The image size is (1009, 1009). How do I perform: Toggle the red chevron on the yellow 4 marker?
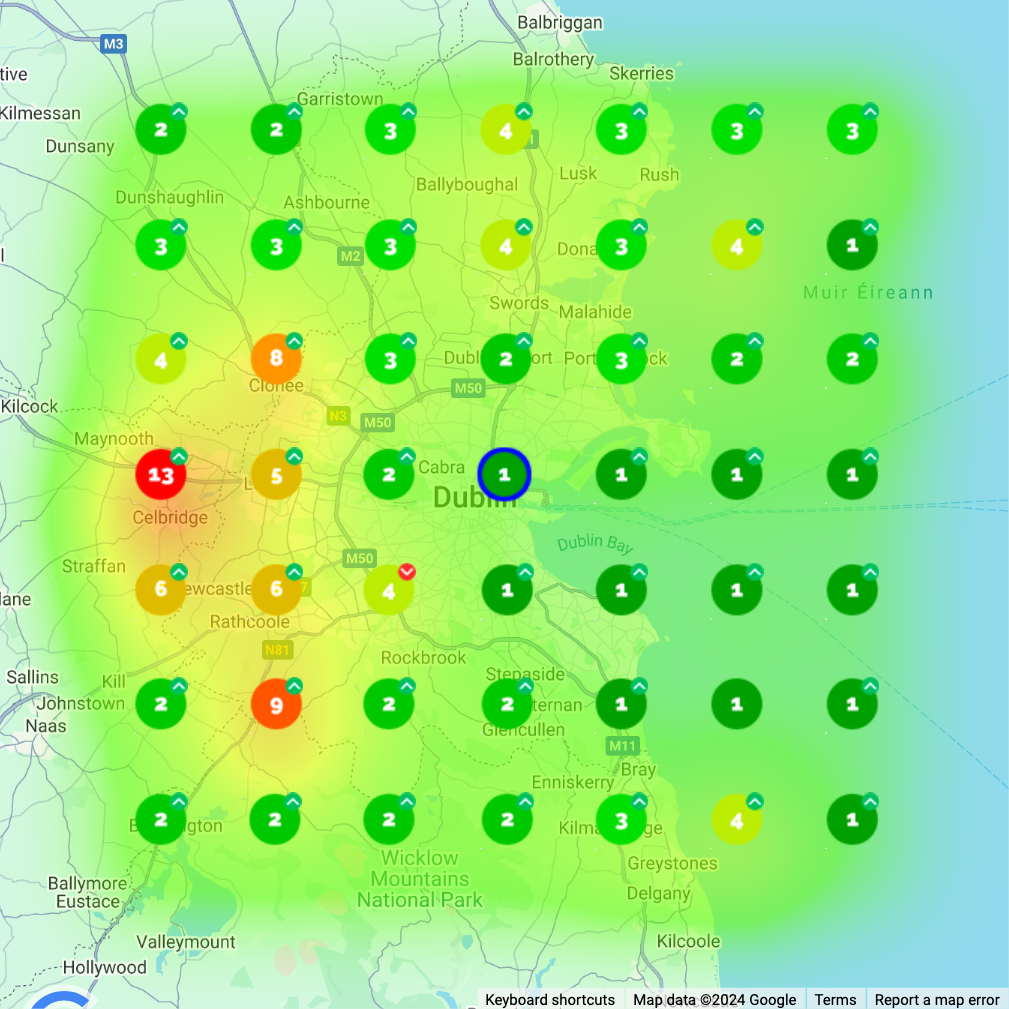tap(406, 569)
